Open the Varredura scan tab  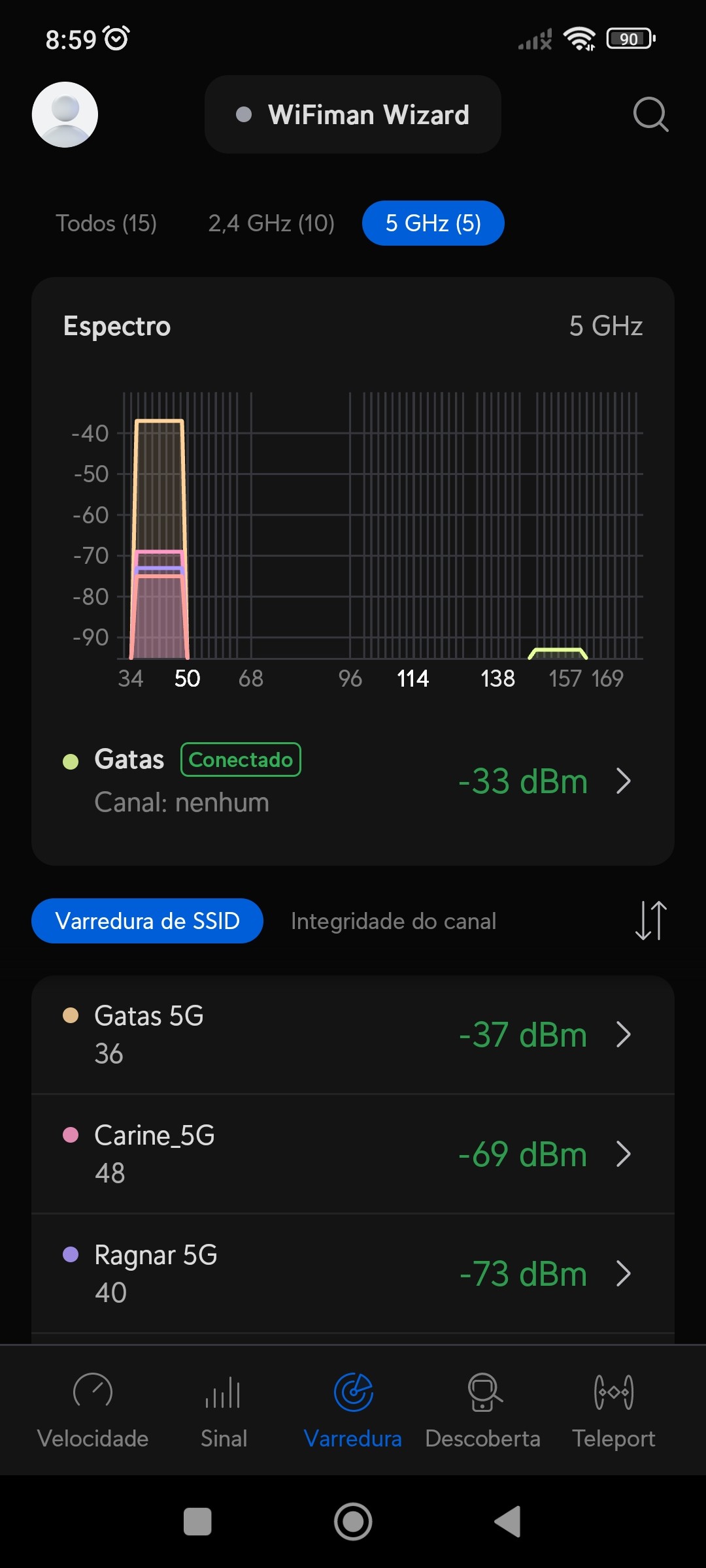pyautogui.click(x=353, y=1409)
